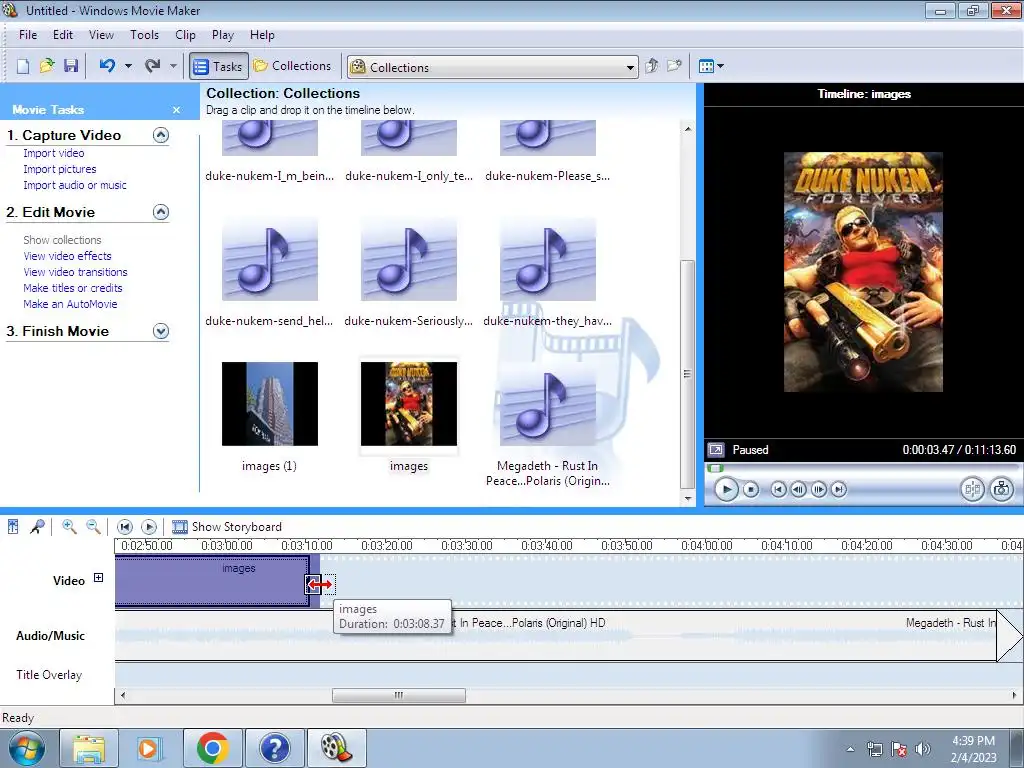Click the Split Clip icon
The height and width of the screenshot is (768, 1024).
coord(972,489)
